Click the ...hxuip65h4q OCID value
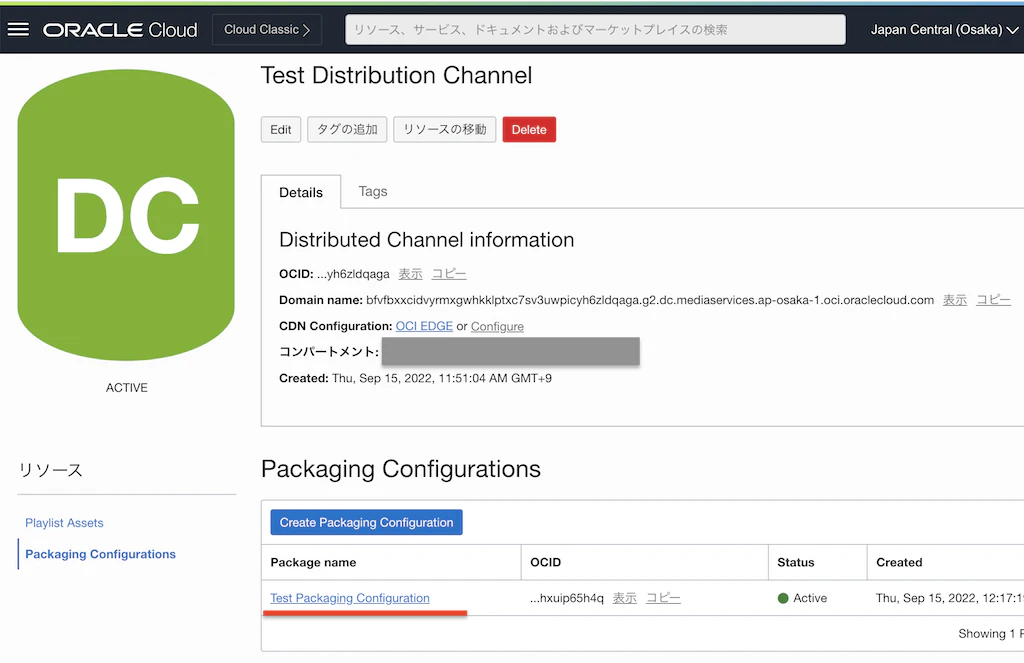 tap(567, 598)
